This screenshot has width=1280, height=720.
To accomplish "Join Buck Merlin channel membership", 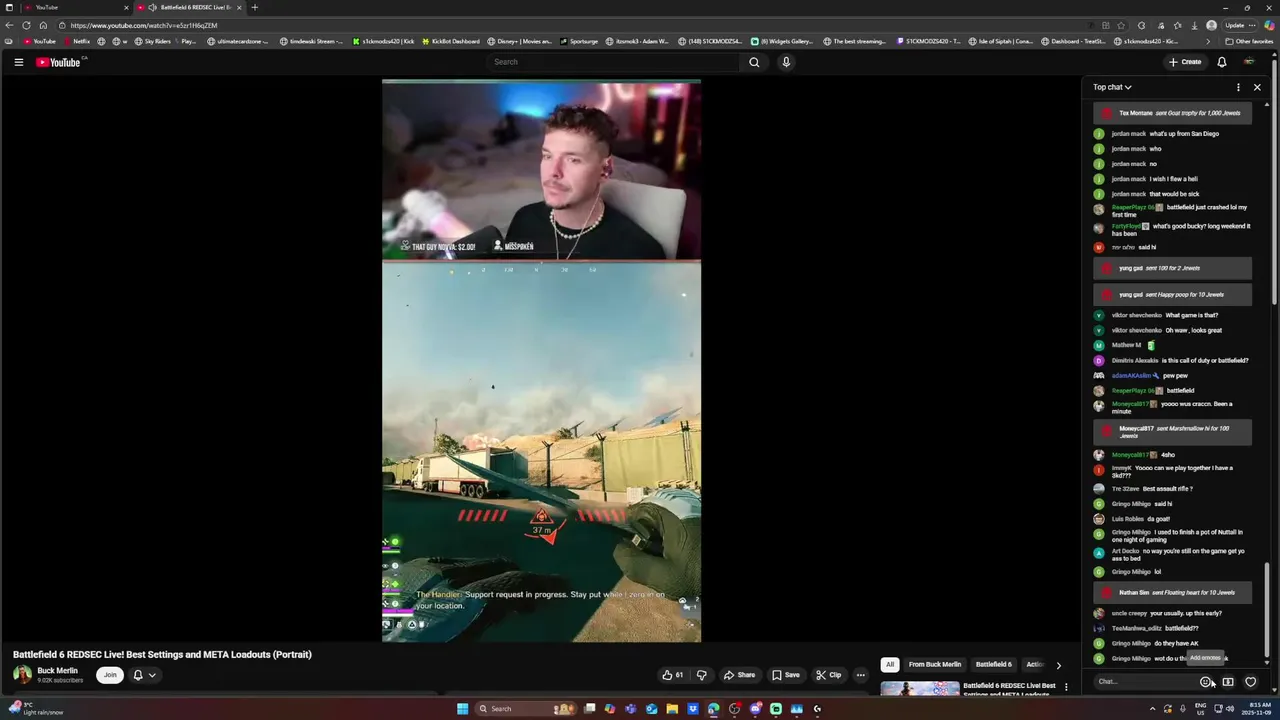I will tap(110, 675).
